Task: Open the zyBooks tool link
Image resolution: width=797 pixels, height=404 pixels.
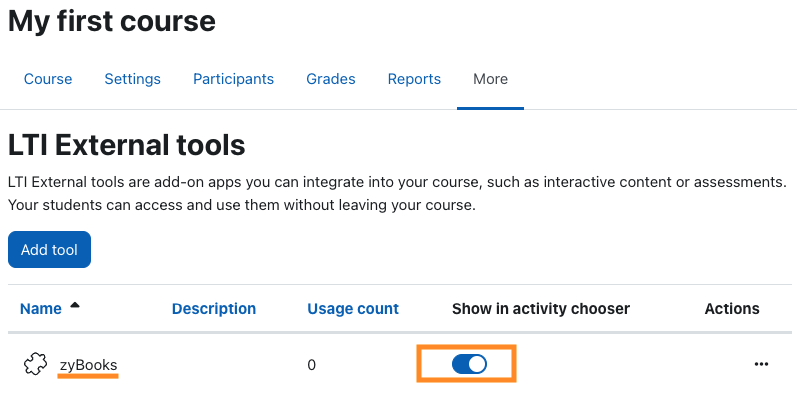Action: tap(88, 365)
